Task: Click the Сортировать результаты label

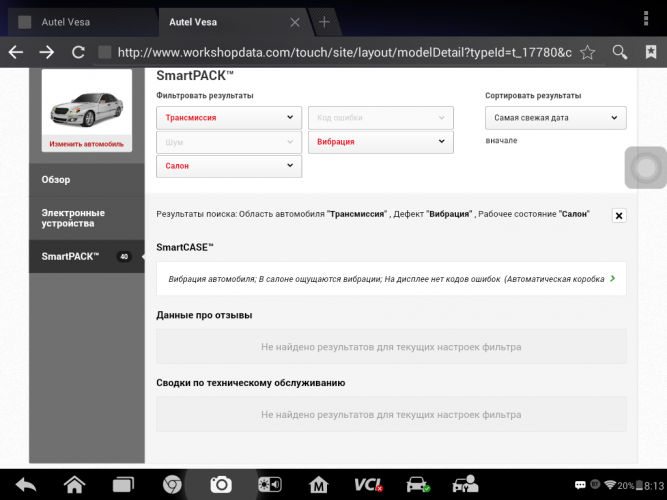Action: tap(533, 95)
